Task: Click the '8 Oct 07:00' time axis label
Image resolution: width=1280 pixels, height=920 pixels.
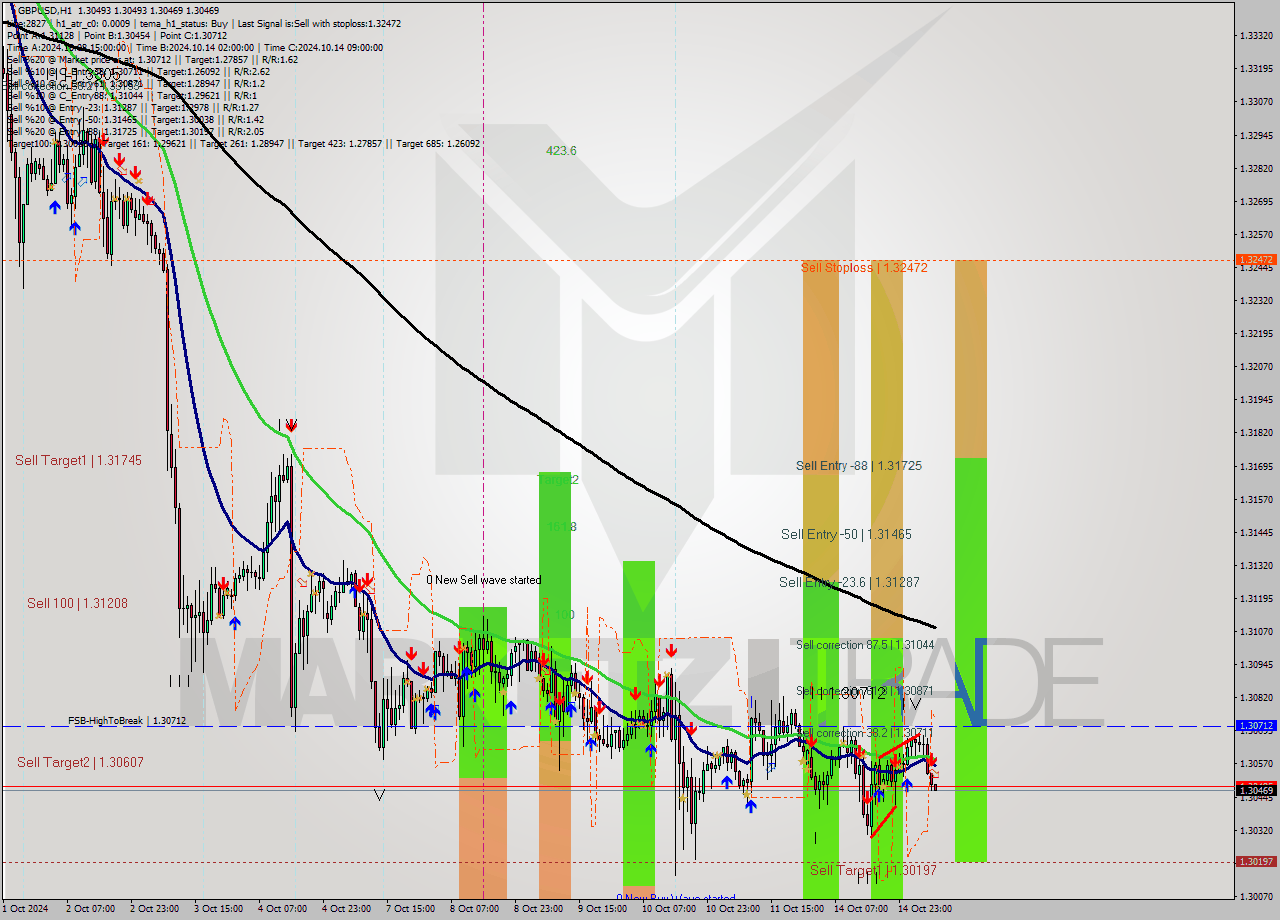Action: (473, 909)
